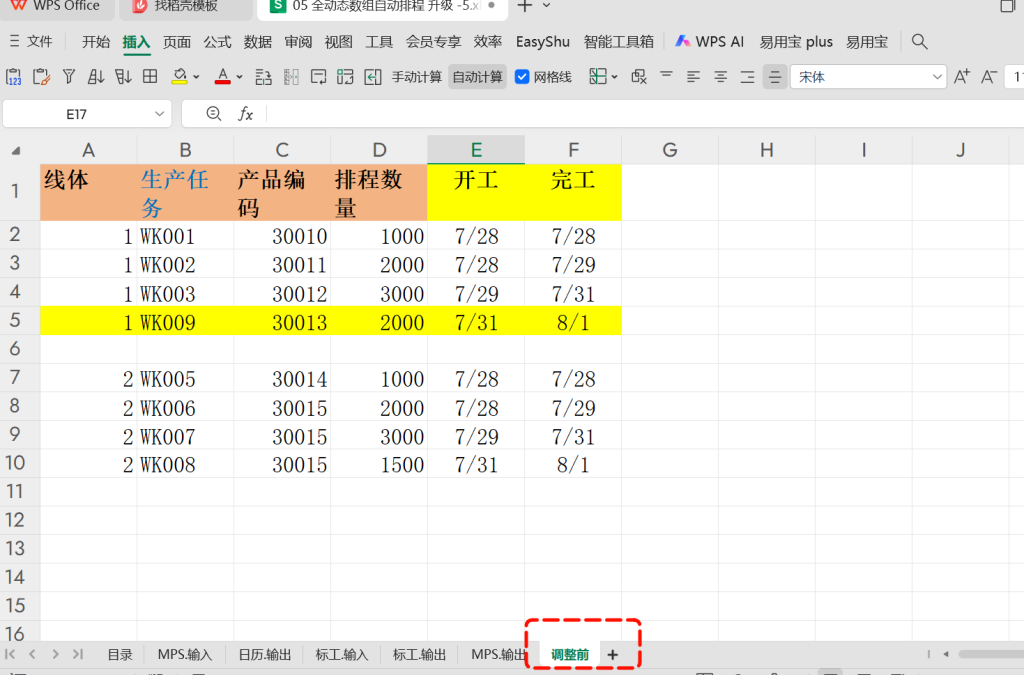The height and width of the screenshot is (675, 1024).
Task: Open the 文件 file menu
Action: point(31,42)
